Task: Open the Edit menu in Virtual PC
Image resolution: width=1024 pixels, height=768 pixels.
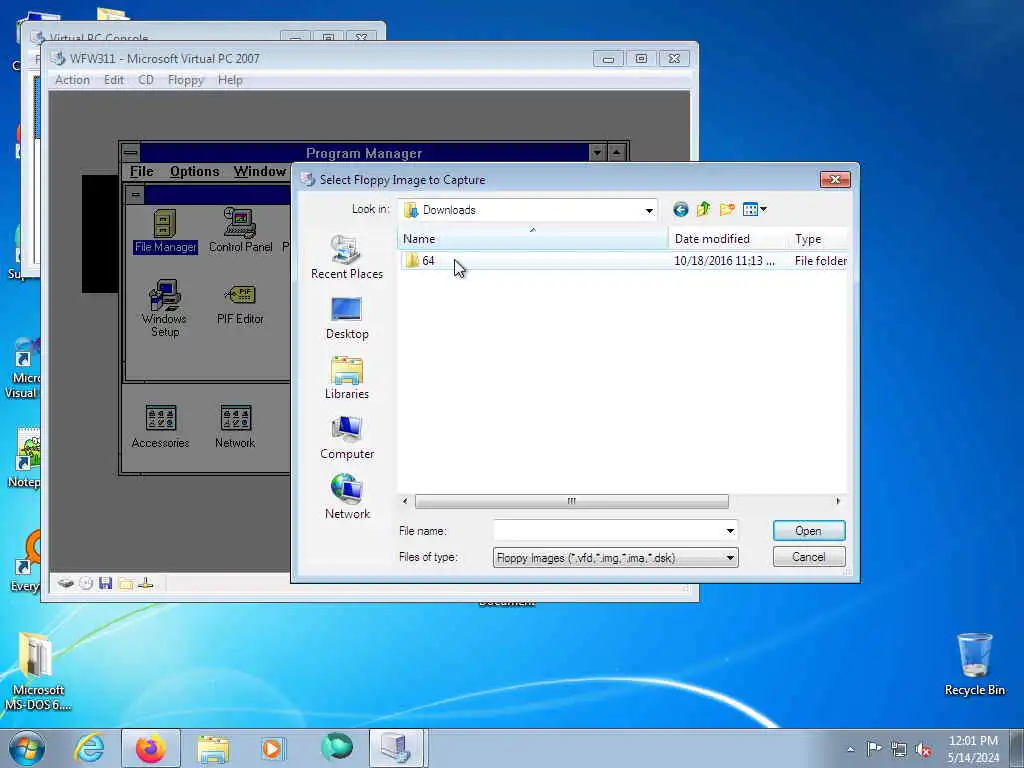Action: [114, 80]
